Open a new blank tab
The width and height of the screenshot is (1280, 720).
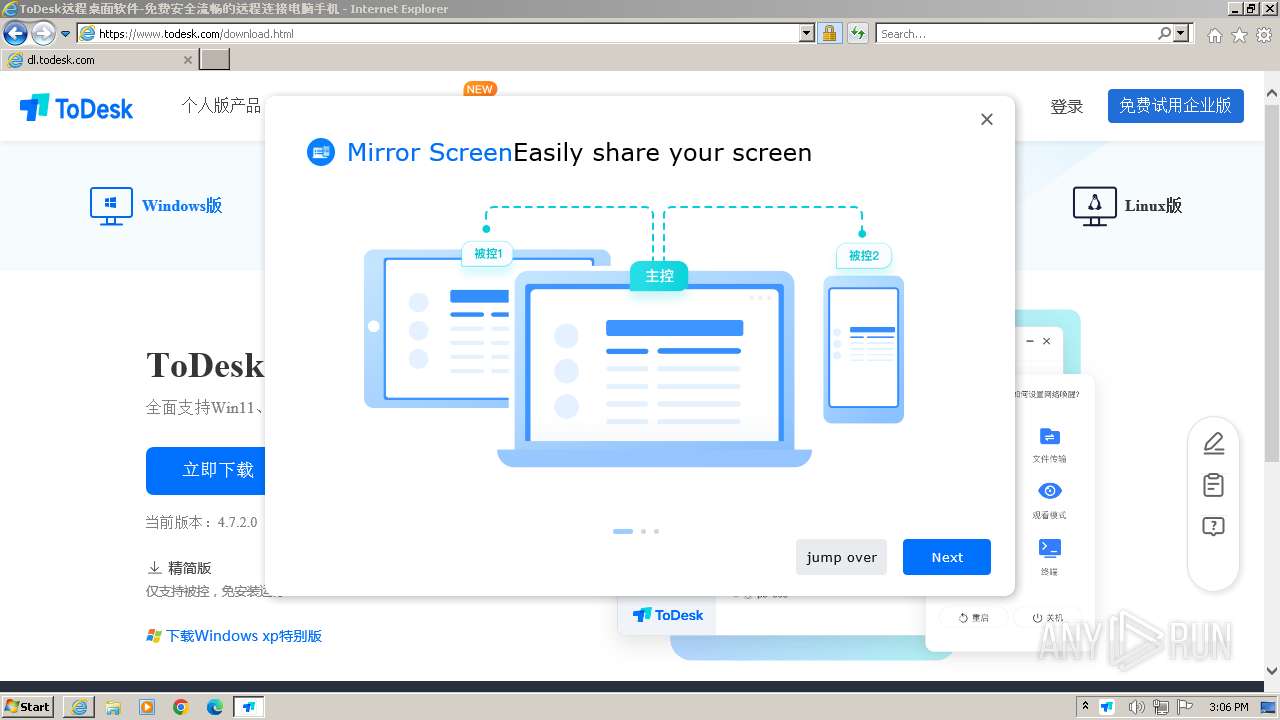click(215, 59)
